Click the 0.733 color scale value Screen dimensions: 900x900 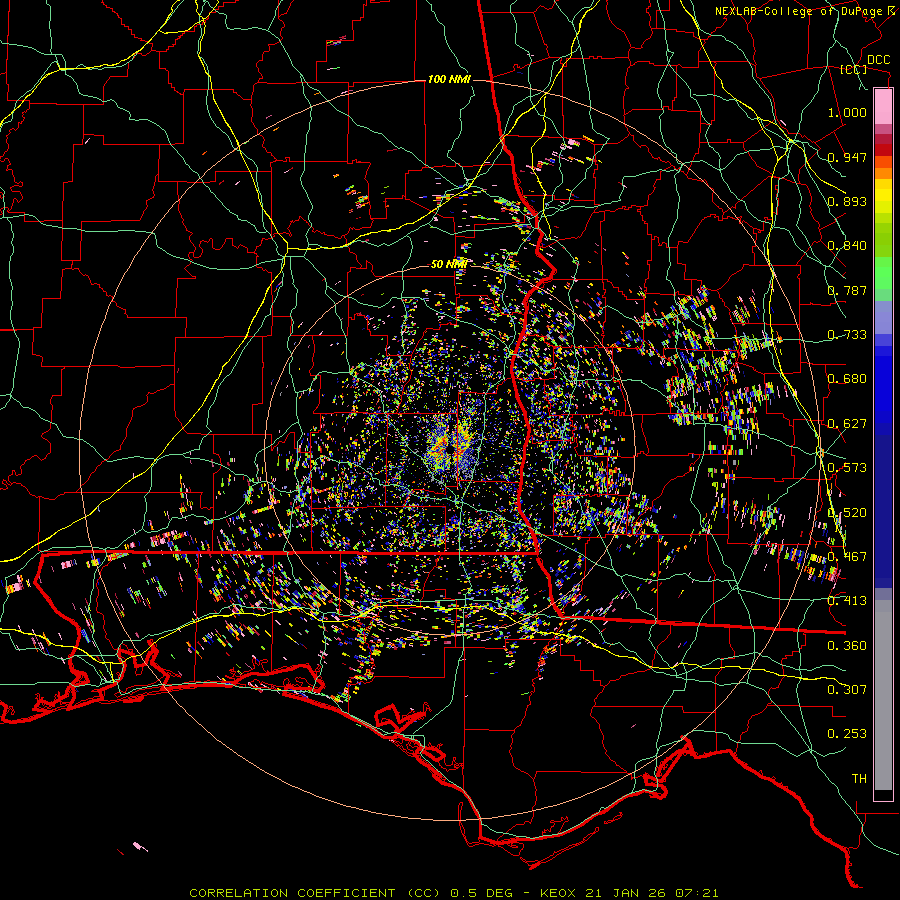pos(847,335)
